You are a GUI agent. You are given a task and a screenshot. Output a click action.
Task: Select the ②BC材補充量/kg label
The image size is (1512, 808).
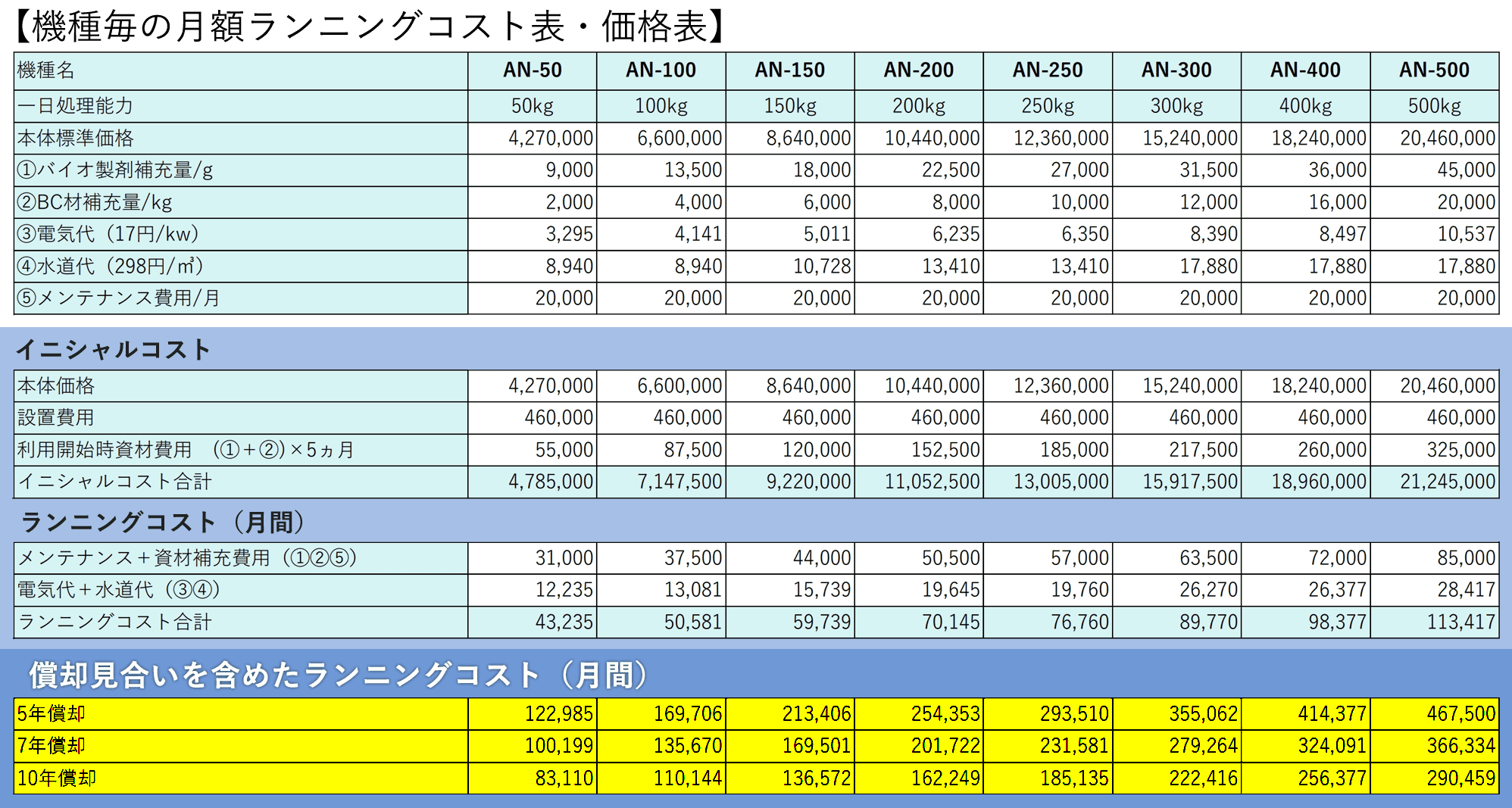click(x=241, y=203)
